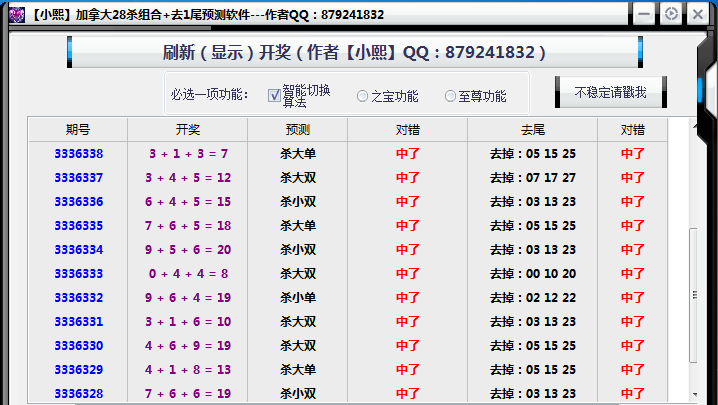Toggle the 智能切换算法 checkbox
Image resolution: width=718 pixels, height=405 pixels.
pos(275,96)
